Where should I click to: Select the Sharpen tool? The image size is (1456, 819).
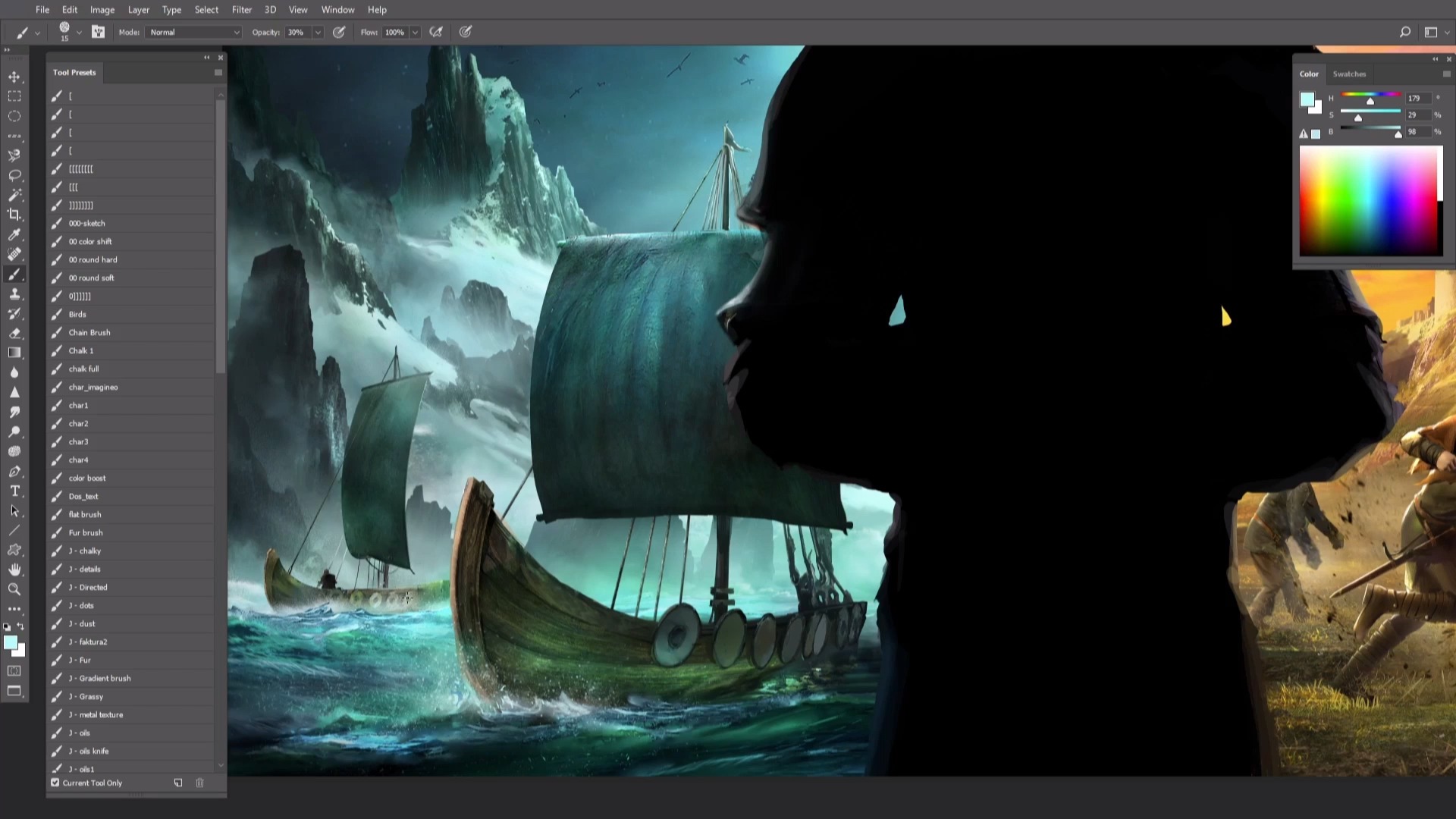tap(14, 392)
